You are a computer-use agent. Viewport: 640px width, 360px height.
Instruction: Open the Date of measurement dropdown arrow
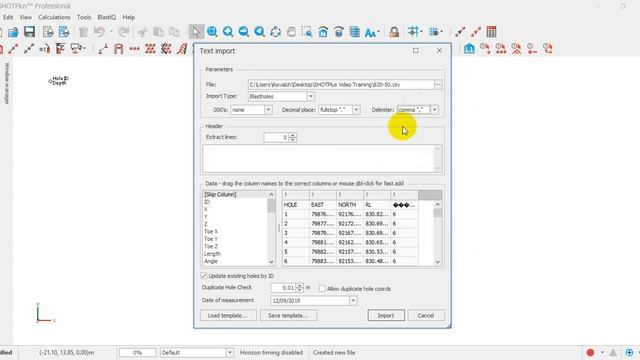pos(353,300)
